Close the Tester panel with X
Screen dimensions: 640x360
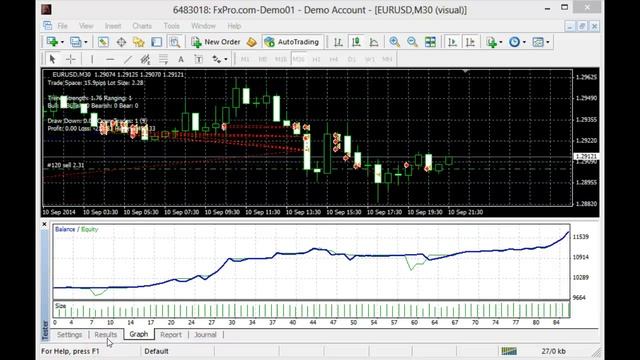pos(44,224)
